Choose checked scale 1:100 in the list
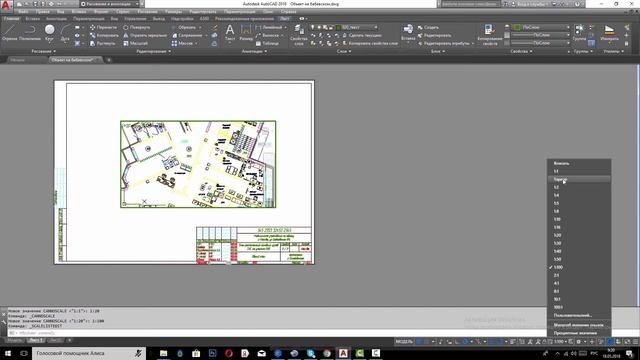Image resolution: width=640 pixels, height=360 pixels. click(579, 267)
